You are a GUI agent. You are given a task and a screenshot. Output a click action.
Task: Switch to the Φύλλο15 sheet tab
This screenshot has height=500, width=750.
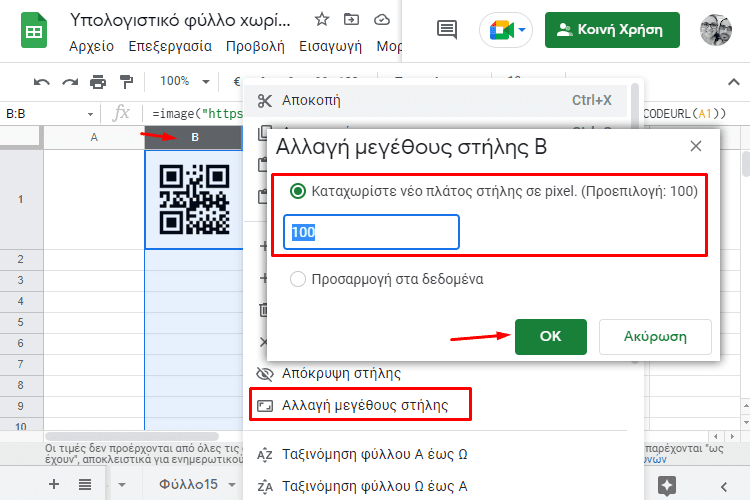point(188,485)
